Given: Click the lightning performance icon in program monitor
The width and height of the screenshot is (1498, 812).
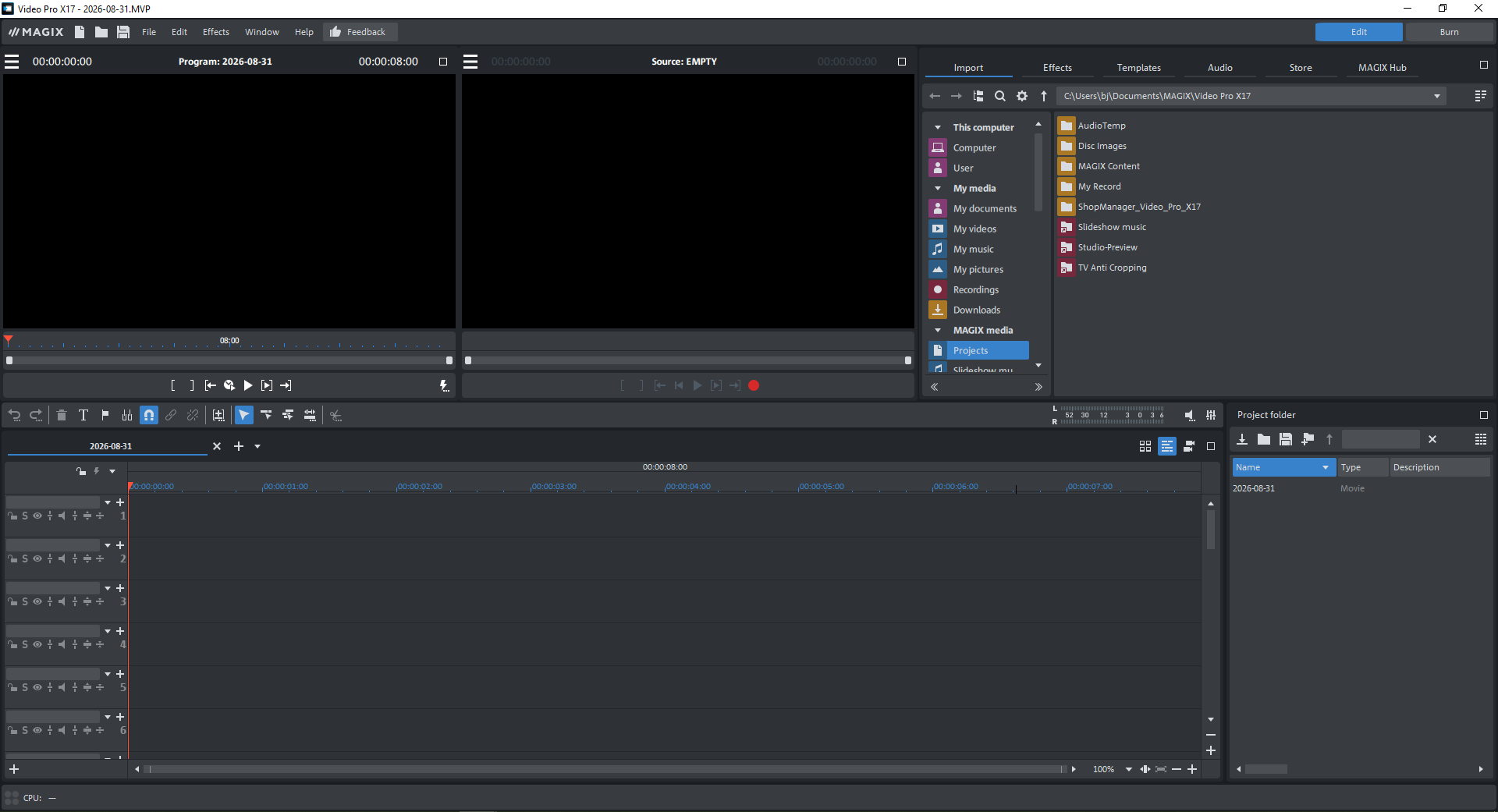Looking at the screenshot, I should (444, 385).
